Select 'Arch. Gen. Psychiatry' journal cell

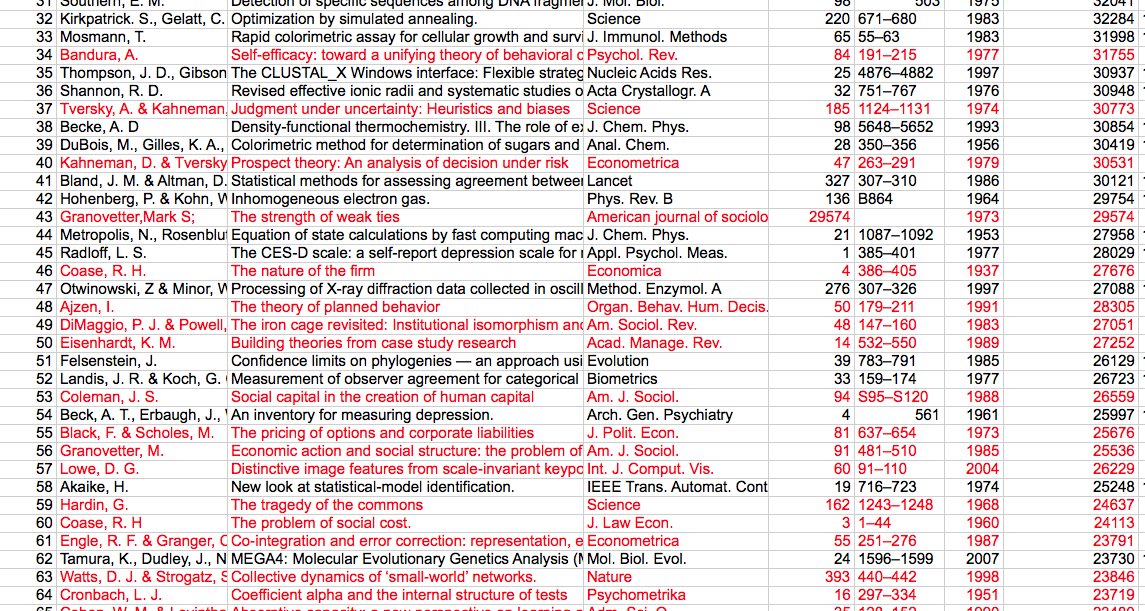676,415
